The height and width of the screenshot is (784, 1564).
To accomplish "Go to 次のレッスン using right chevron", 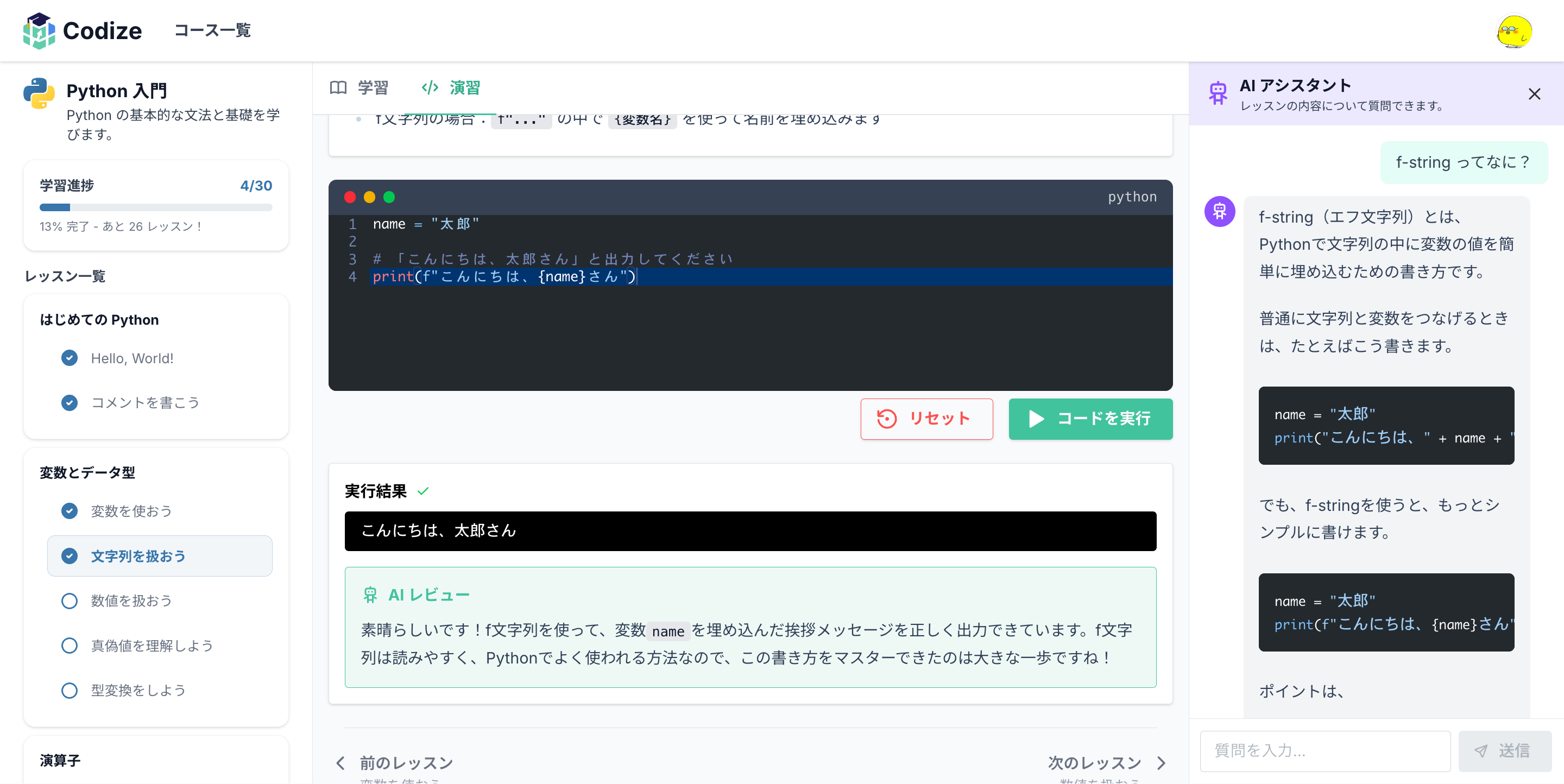I will pyautogui.click(x=1161, y=763).
